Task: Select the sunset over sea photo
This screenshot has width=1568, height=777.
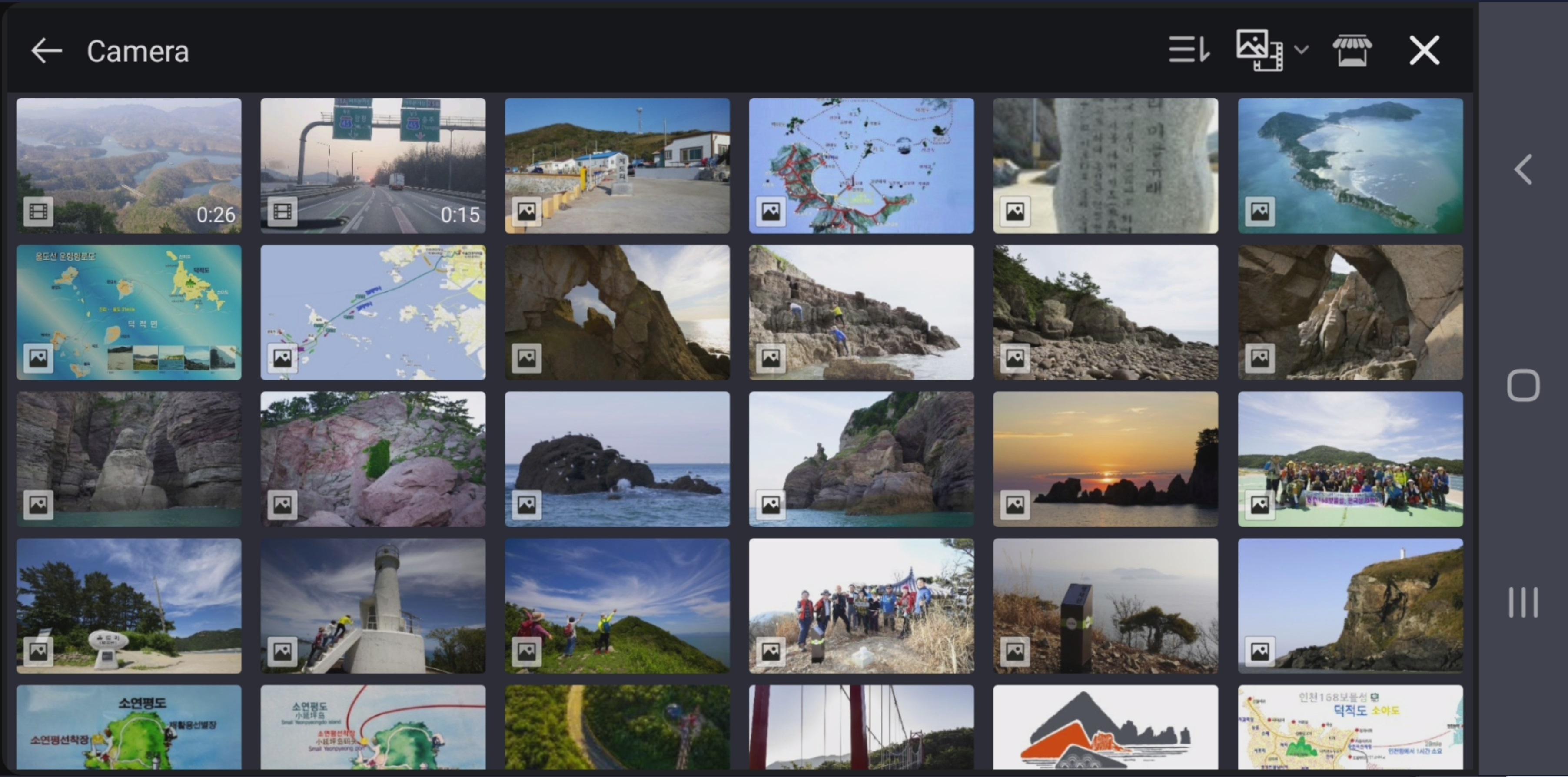Action: [1106, 459]
